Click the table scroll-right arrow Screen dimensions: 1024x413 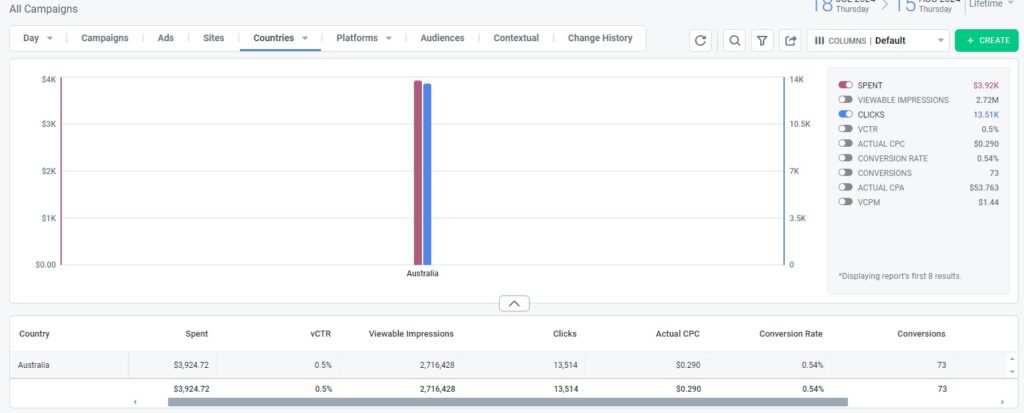pyautogui.click(x=1002, y=402)
